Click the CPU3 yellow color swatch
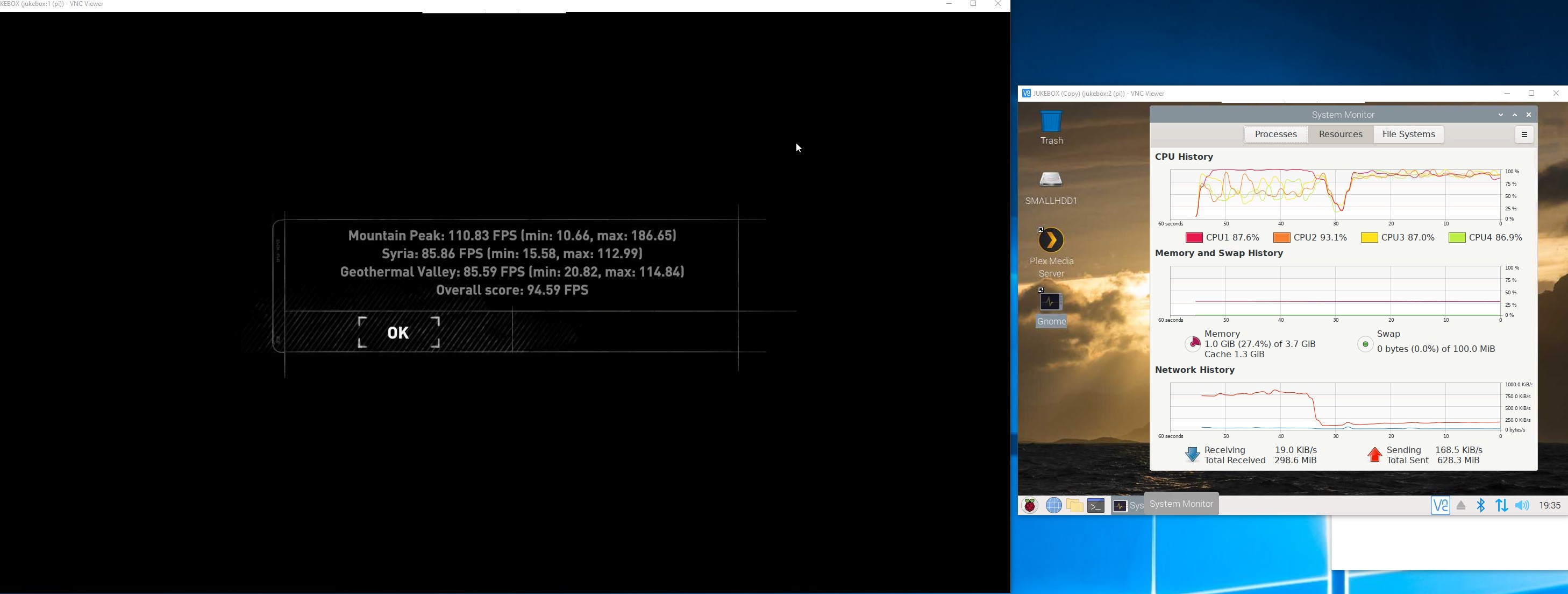The height and width of the screenshot is (594, 1568). pos(1369,238)
